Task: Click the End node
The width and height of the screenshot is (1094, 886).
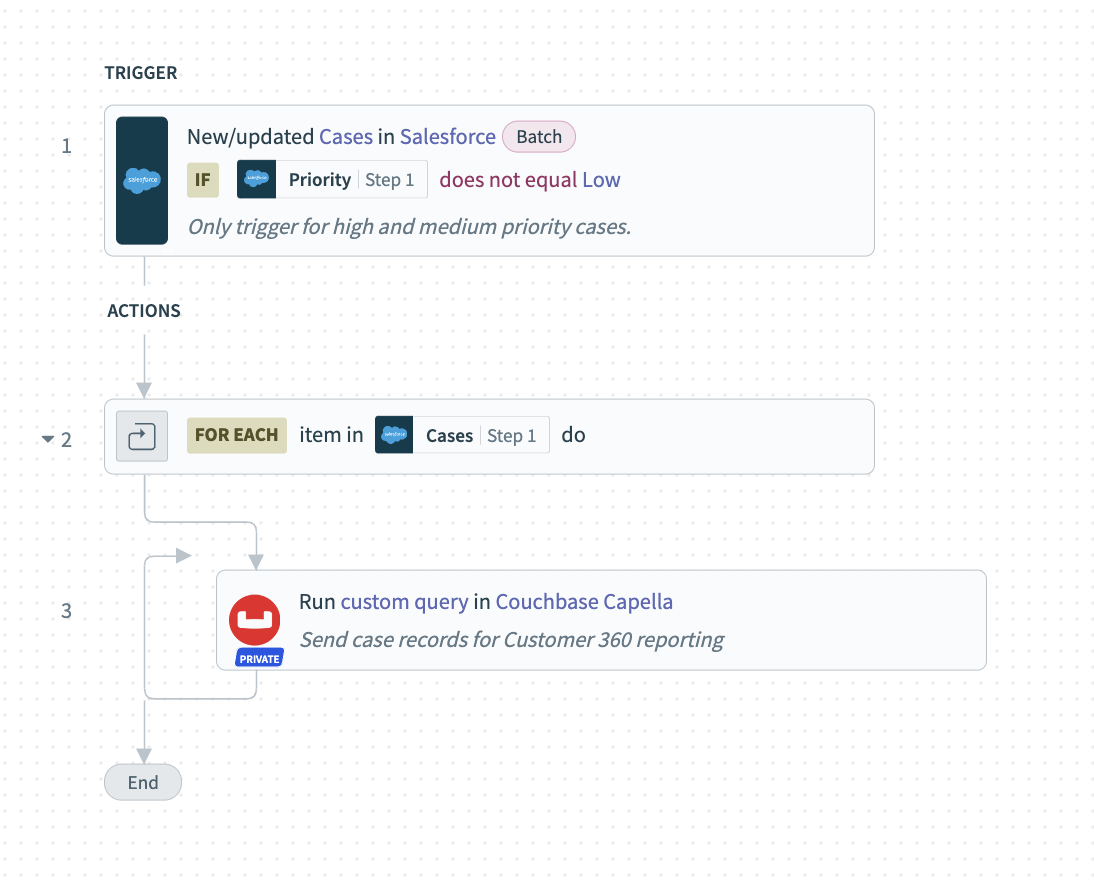Action: 143,782
